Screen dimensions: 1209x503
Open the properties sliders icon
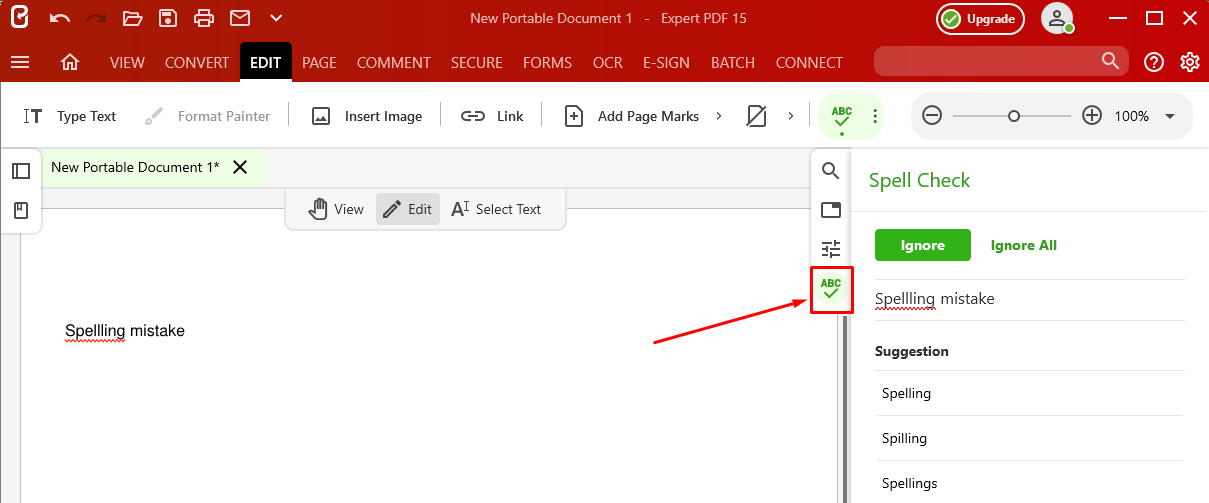coord(830,249)
